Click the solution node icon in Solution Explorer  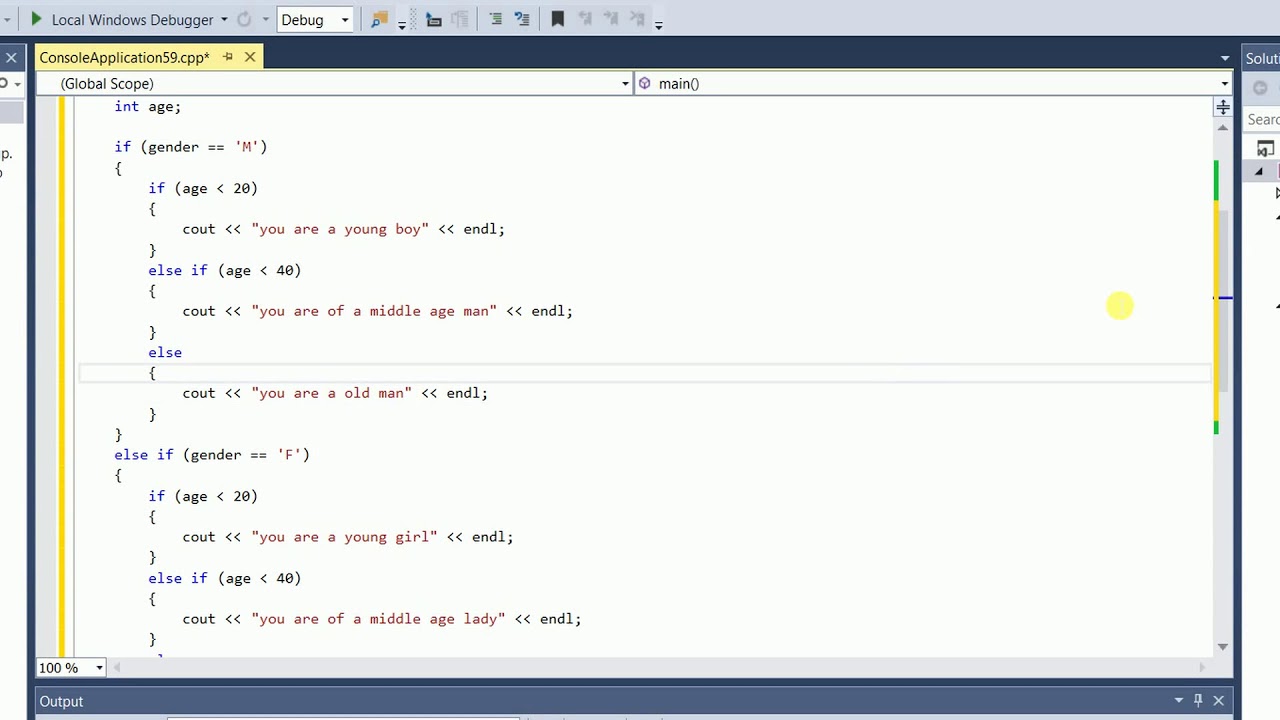1265,150
